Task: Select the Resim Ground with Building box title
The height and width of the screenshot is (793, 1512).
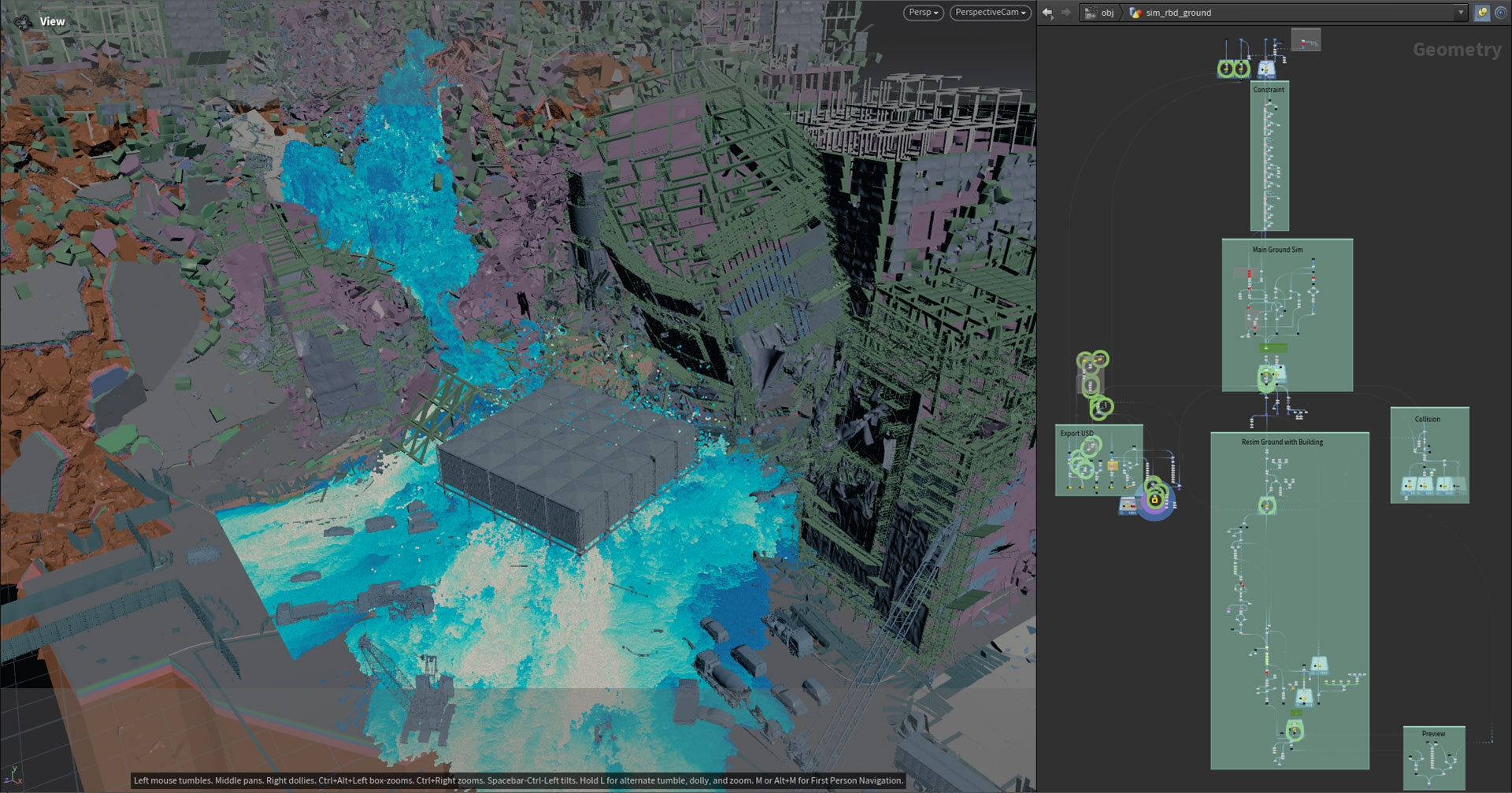Action: 1282,442
